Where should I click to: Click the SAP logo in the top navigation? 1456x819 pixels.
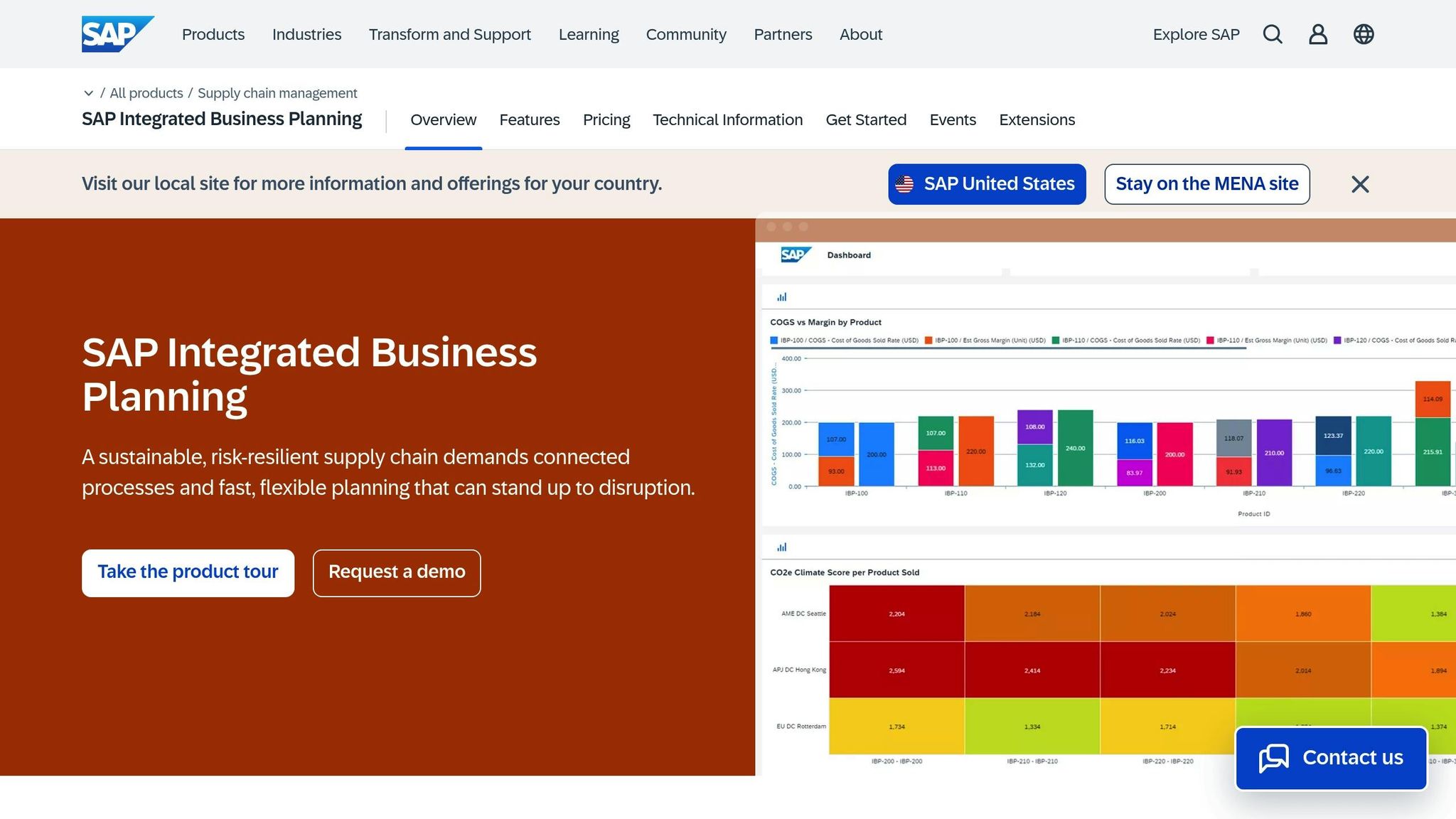117,33
